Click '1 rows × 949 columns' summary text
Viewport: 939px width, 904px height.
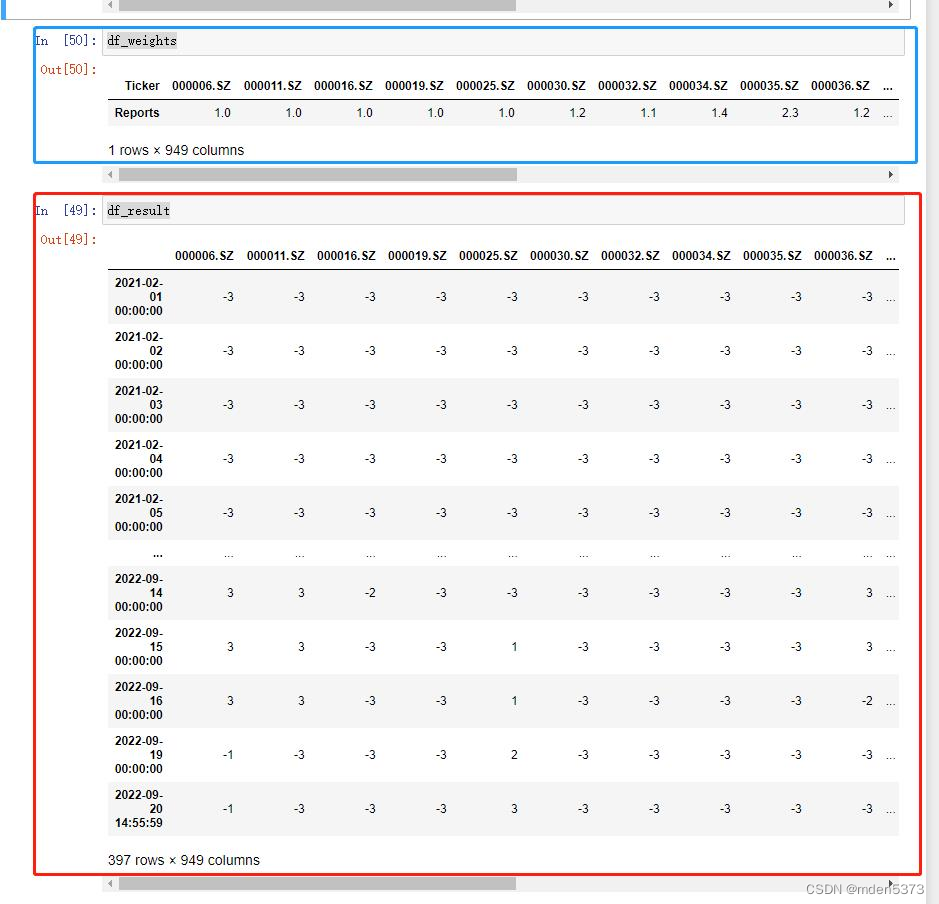pyautogui.click(x=176, y=150)
